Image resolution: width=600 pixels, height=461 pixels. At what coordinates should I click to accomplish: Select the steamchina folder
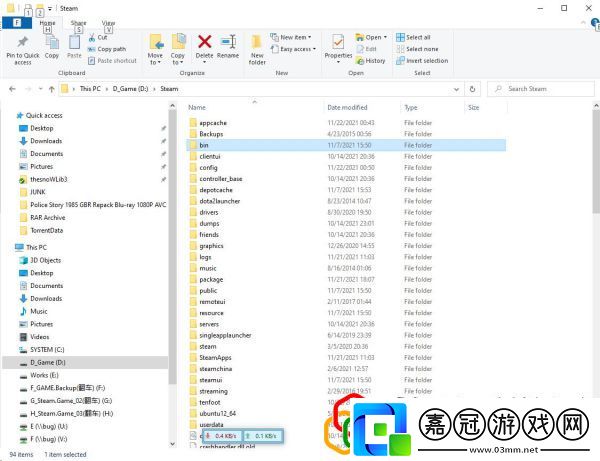(x=215, y=369)
